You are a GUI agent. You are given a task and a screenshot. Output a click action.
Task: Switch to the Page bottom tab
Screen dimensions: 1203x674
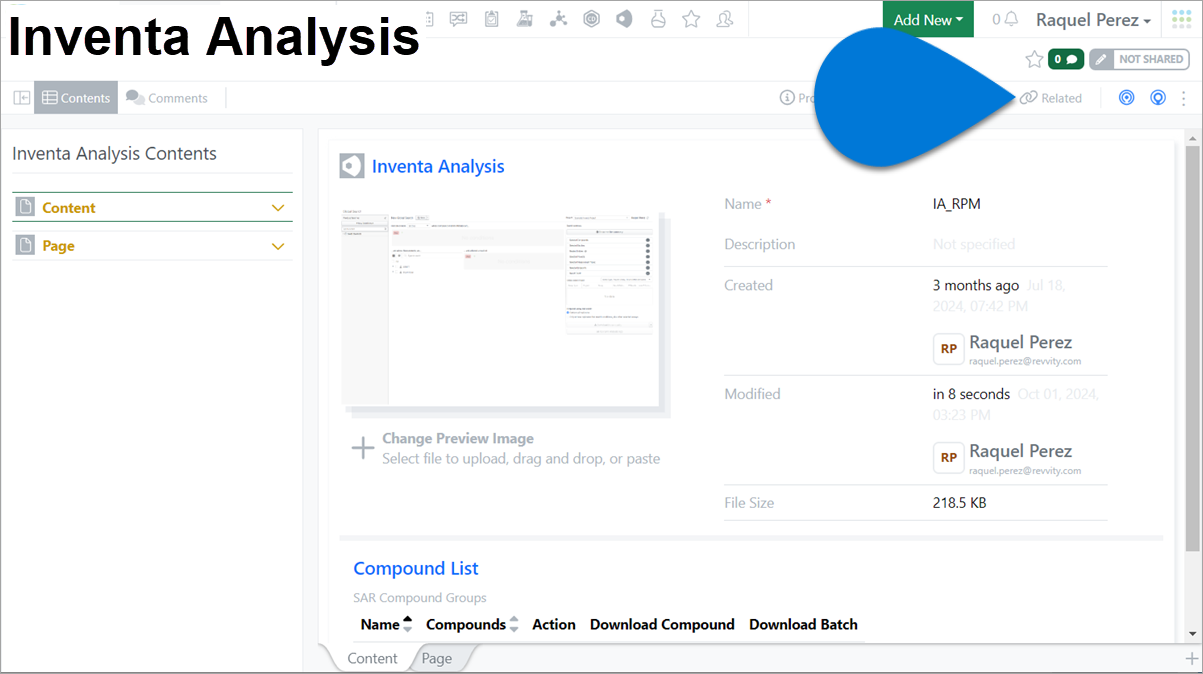pyautogui.click(x=437, y=658)
